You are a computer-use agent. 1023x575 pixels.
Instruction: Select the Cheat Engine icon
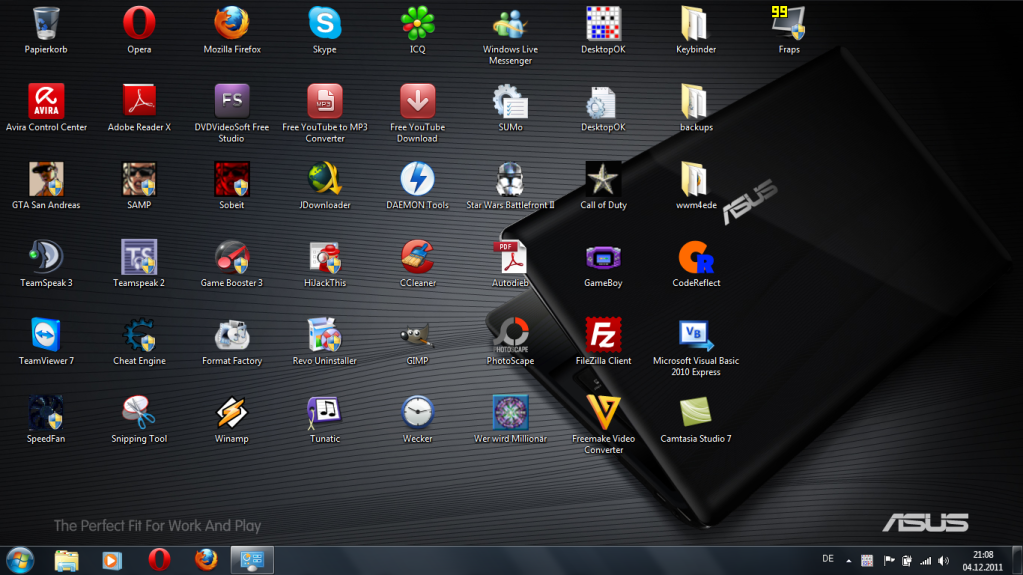139,341
